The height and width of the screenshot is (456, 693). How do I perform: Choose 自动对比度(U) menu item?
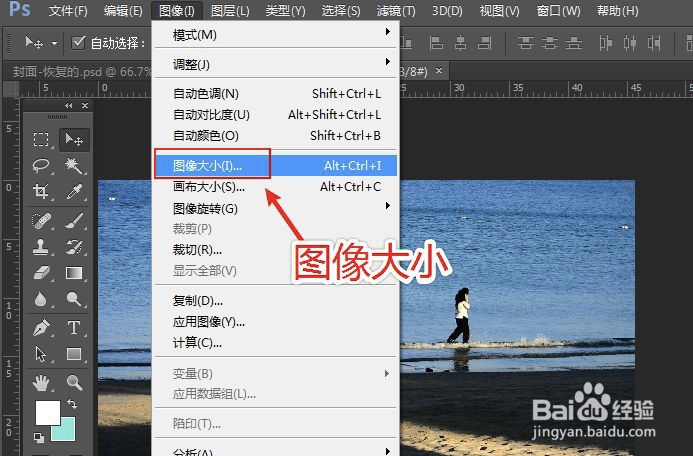pos(276,115)
